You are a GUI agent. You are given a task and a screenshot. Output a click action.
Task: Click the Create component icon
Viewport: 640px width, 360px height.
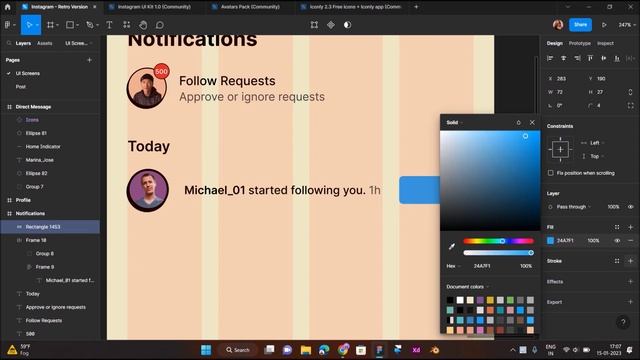(x=331, y=25)
